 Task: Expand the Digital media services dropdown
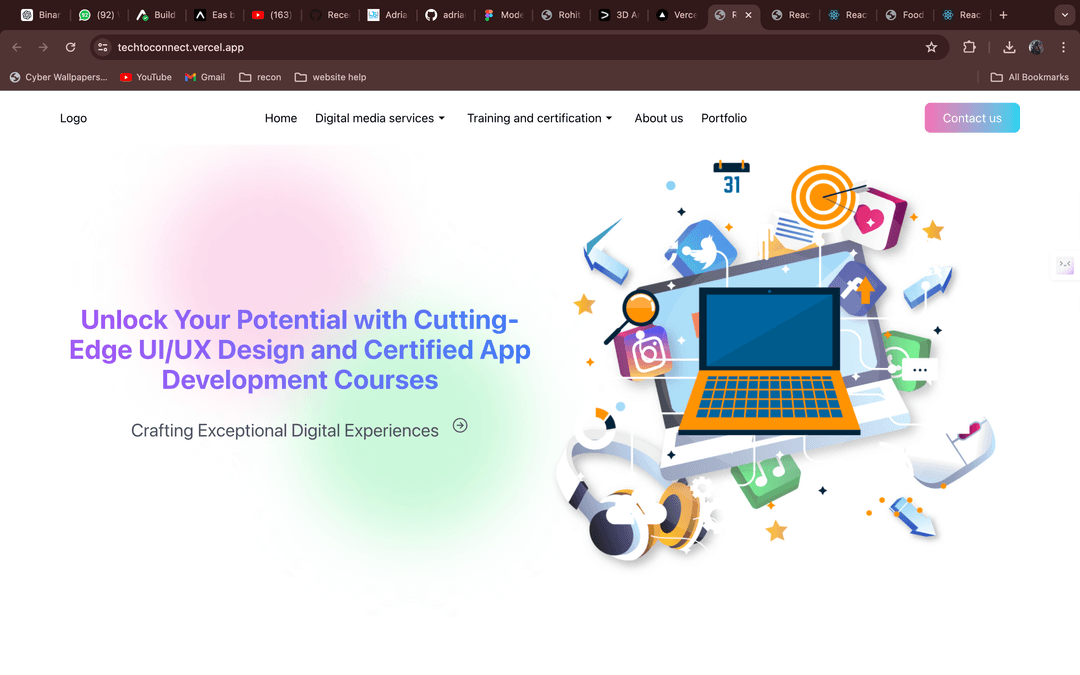[x=380, y=118]
